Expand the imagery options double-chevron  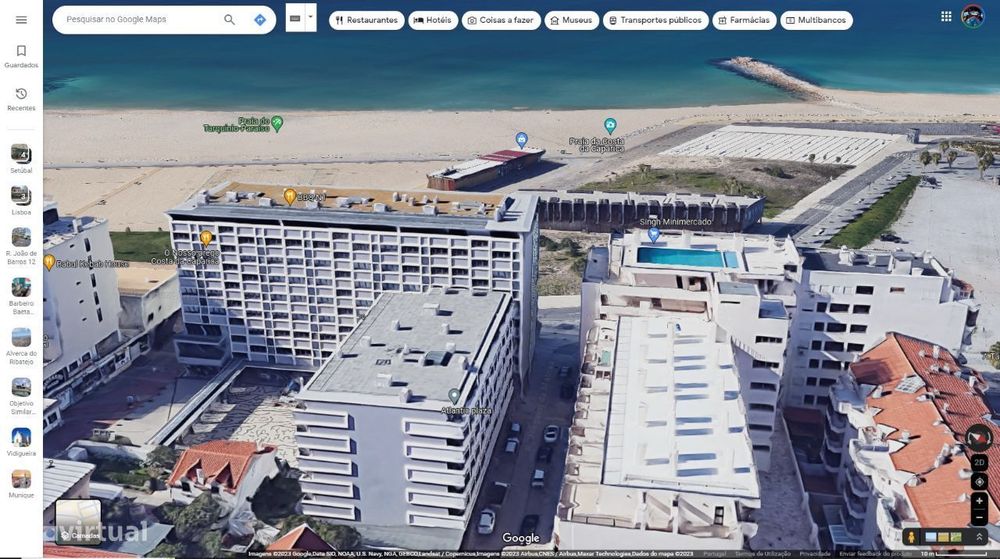pos(979,537)
